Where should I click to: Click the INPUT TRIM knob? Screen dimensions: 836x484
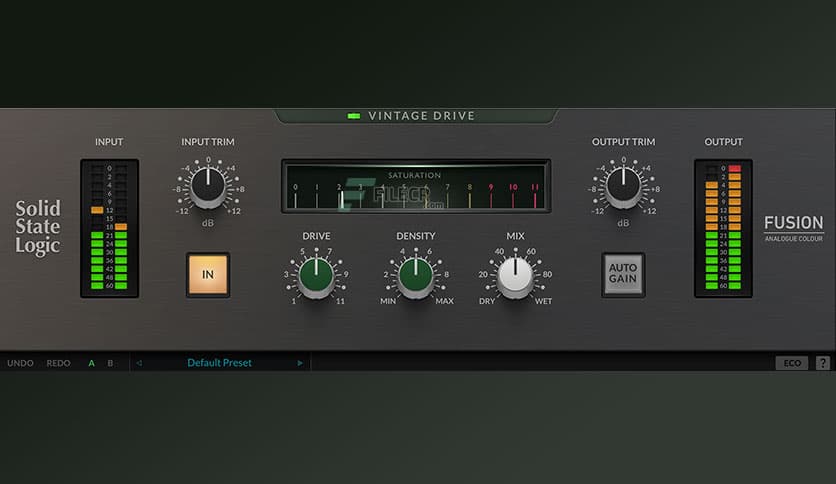point(208,187)
